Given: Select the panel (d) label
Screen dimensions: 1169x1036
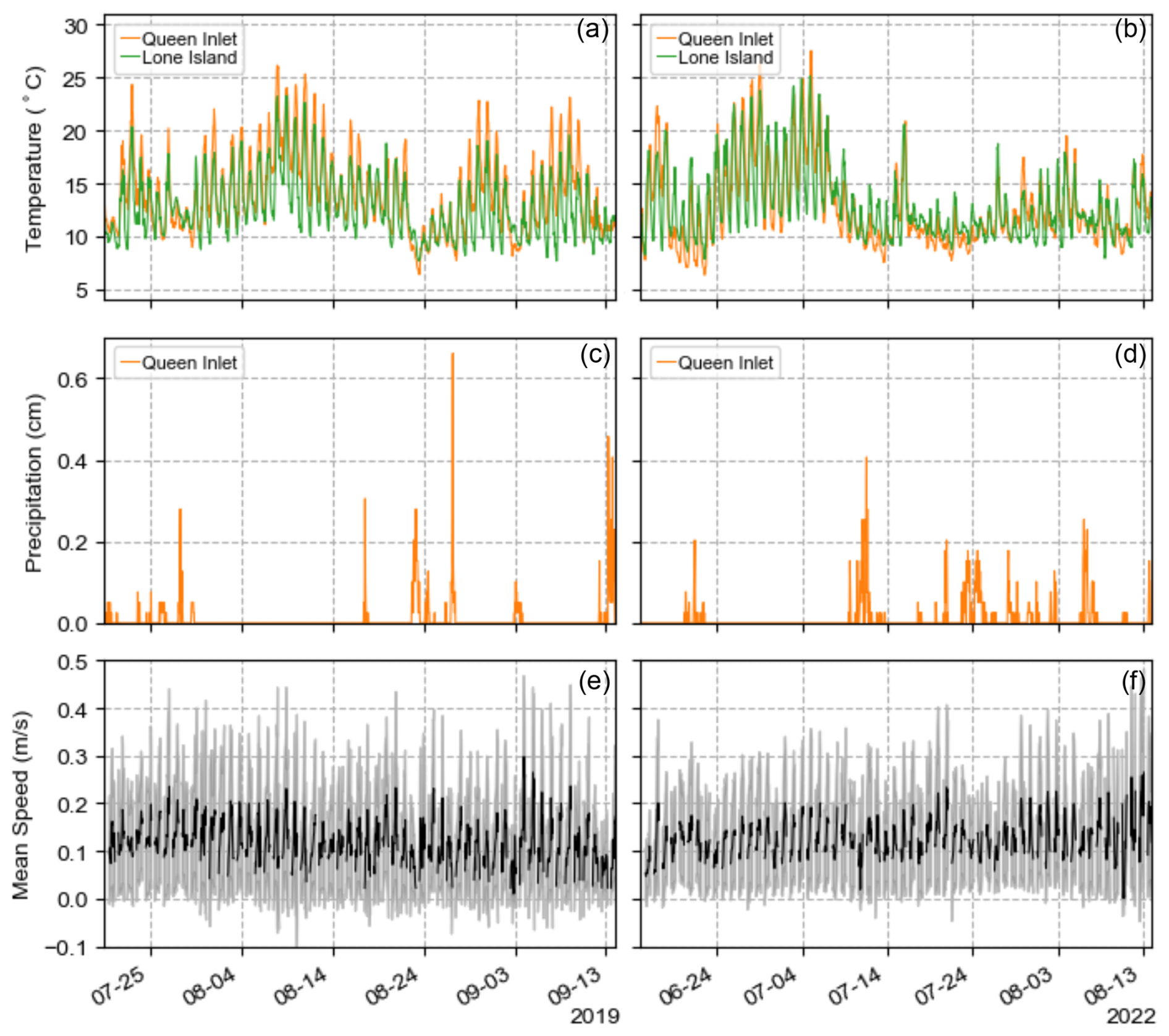Looking at the screenshot, I should (x=1129, y=355).
